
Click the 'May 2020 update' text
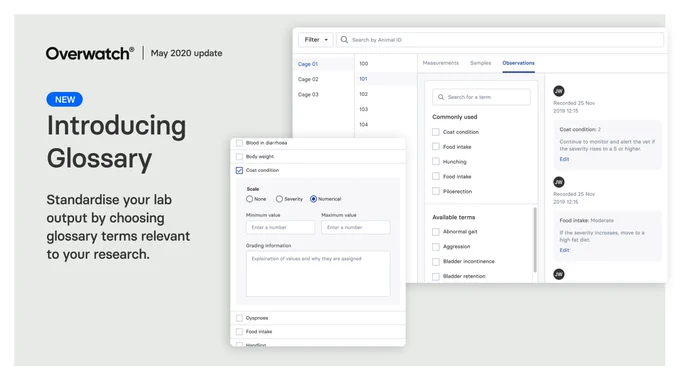click(x=186, y=53)
